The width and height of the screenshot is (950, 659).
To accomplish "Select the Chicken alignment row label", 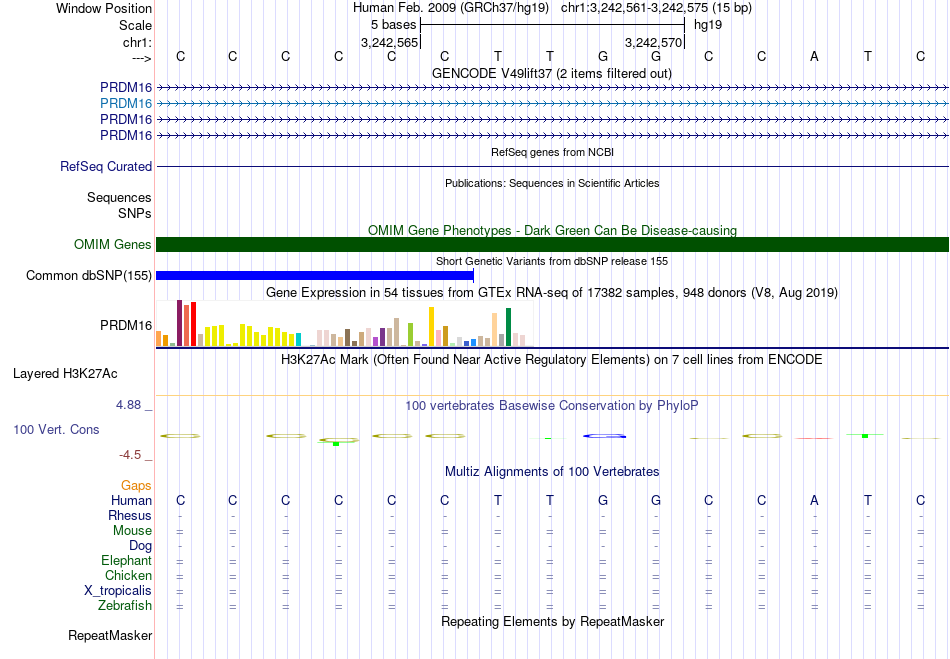I will [x=128, y=575].
